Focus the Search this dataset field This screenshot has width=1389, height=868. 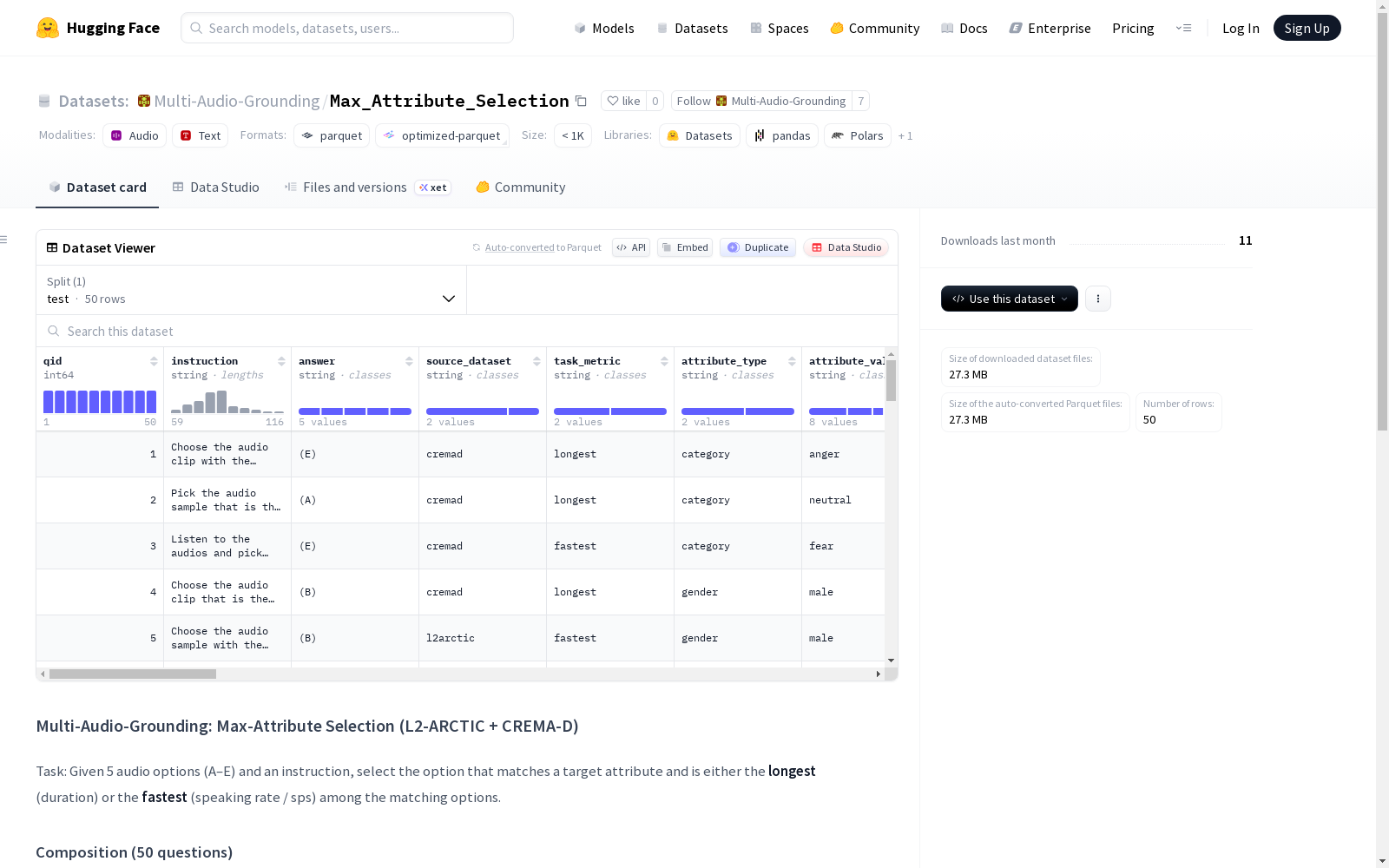467,332
